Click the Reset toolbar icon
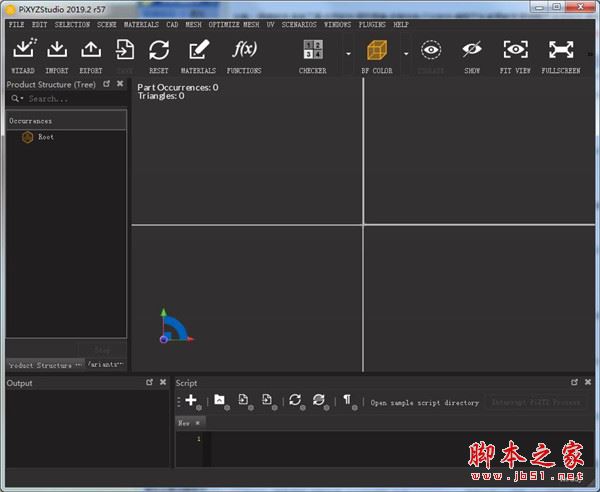This screenshot has height=492, width=600. (159, 50)
